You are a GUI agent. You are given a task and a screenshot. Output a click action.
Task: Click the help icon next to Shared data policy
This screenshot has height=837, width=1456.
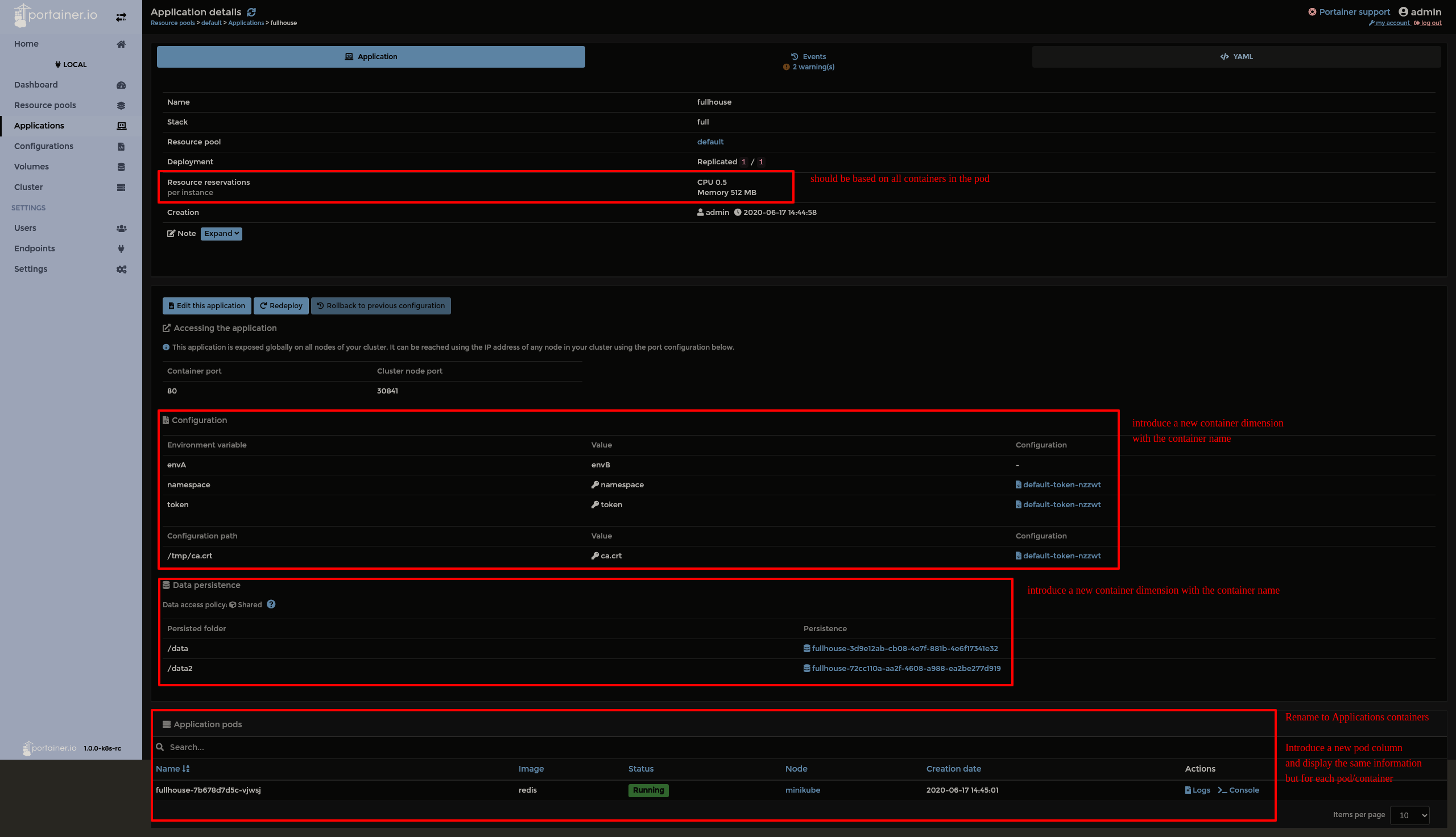click(x=271, y=604)
